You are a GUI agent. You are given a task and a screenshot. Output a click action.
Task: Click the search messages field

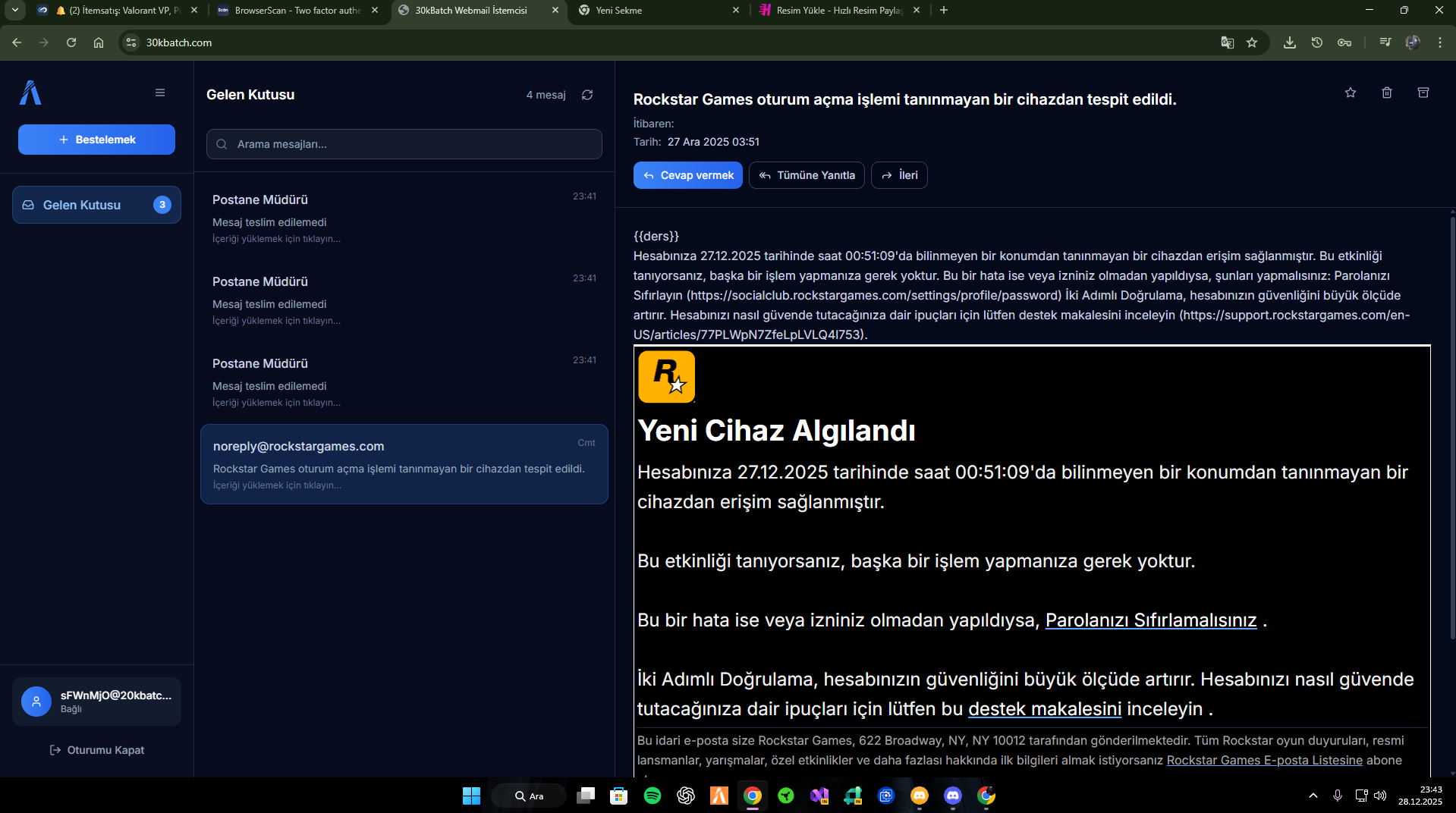pos(404,144)
